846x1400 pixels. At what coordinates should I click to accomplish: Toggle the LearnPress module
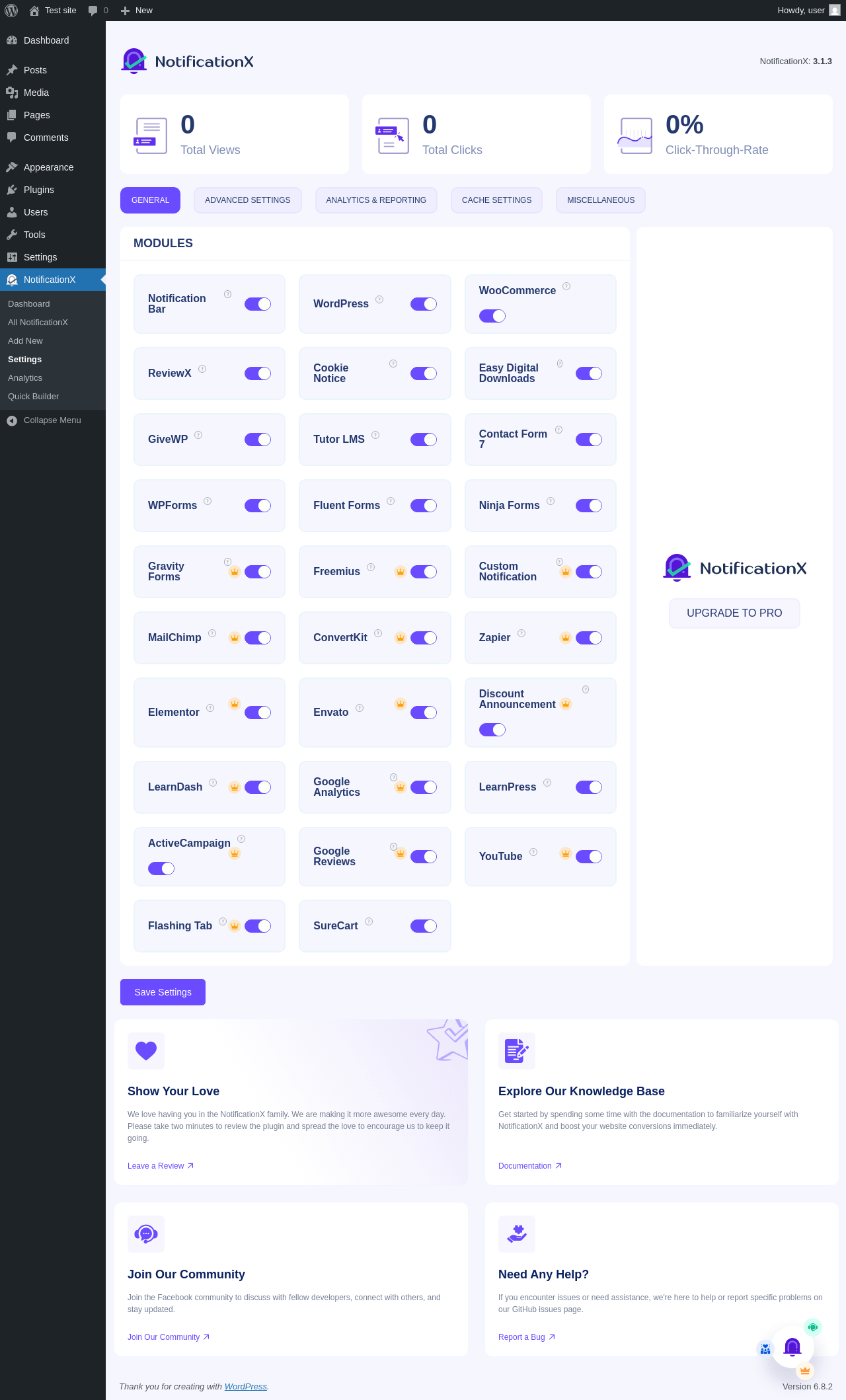pyautogui.click(x=589, y=787)
